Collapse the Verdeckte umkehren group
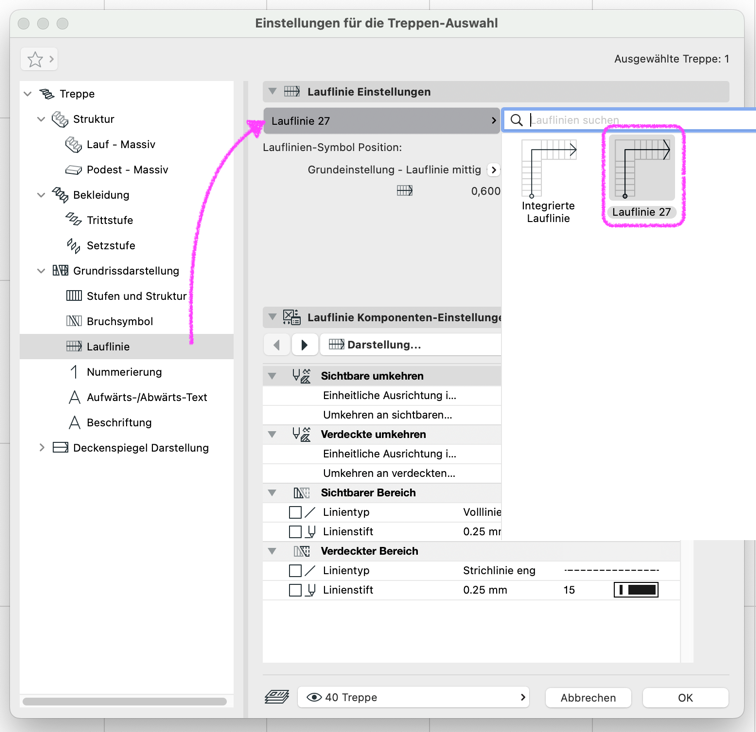The image size is (756, 732). 272,434
